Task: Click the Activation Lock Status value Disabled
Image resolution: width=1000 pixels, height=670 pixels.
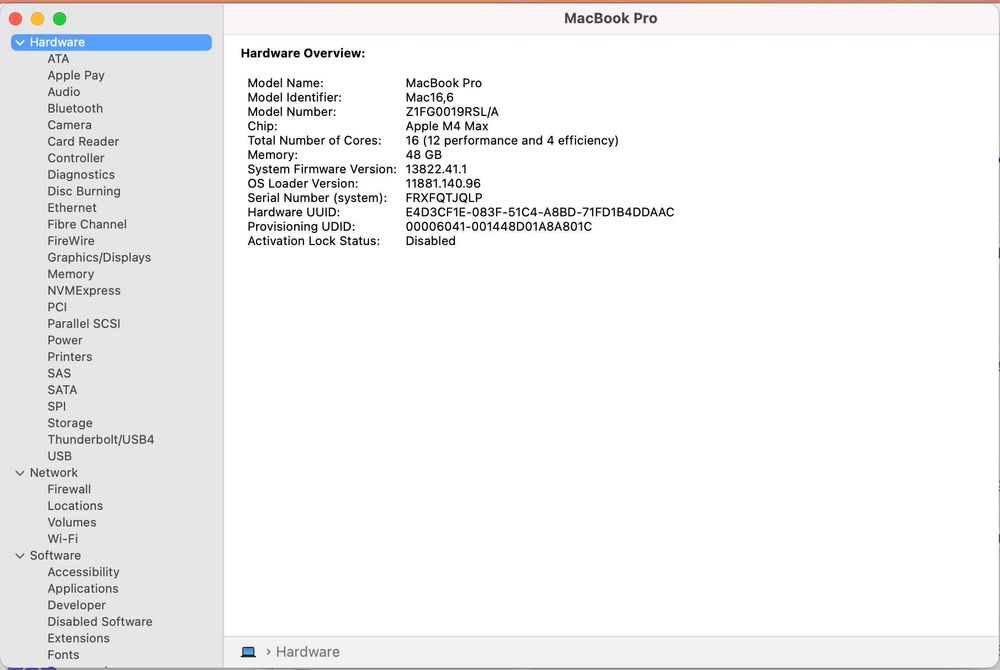Action: [x=430, y=241]
